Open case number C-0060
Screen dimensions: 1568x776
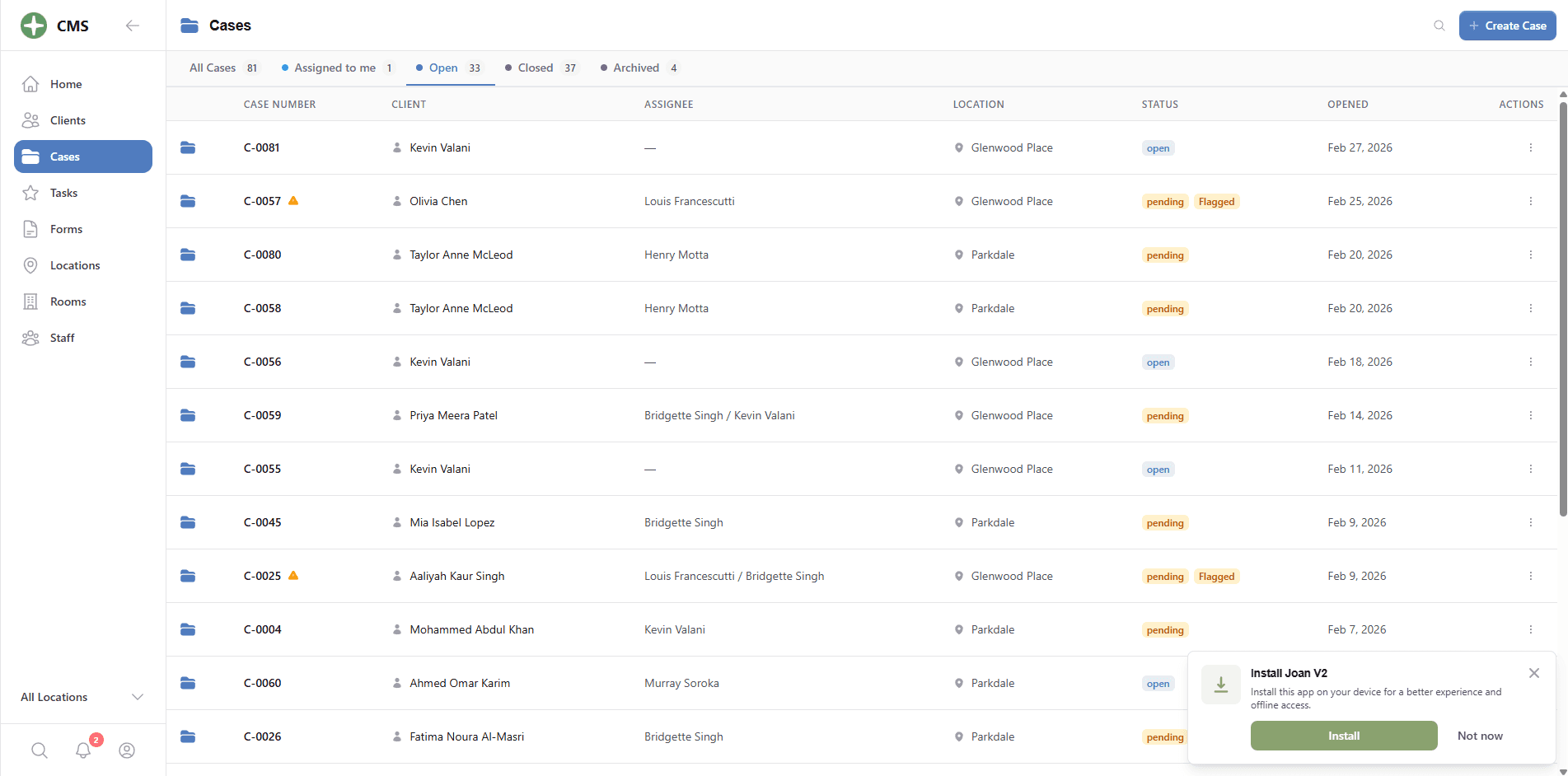262,683
